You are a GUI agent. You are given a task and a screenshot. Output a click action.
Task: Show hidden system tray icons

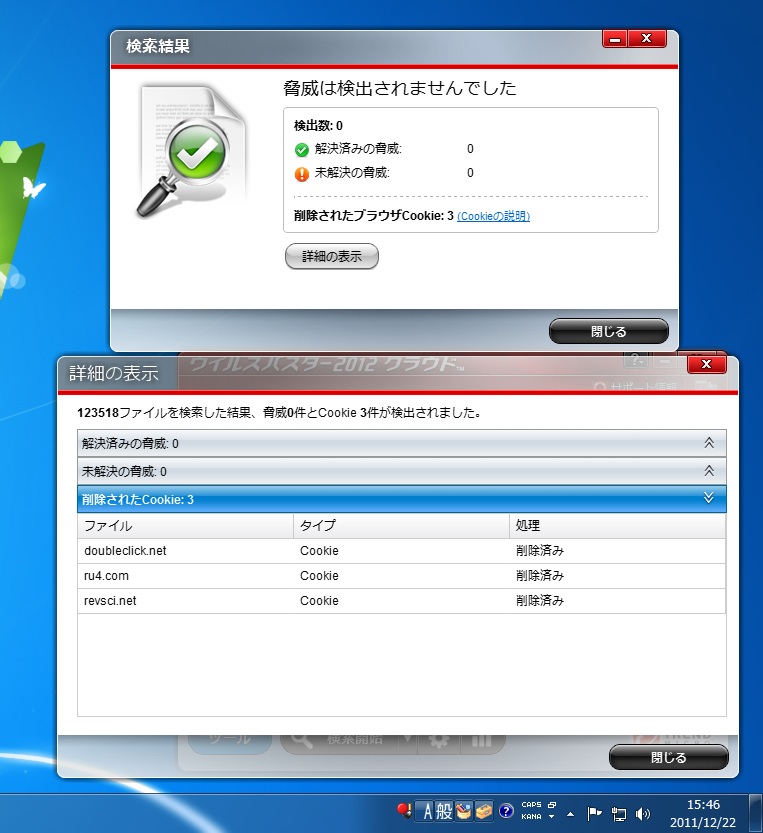[x=570, y=812]
